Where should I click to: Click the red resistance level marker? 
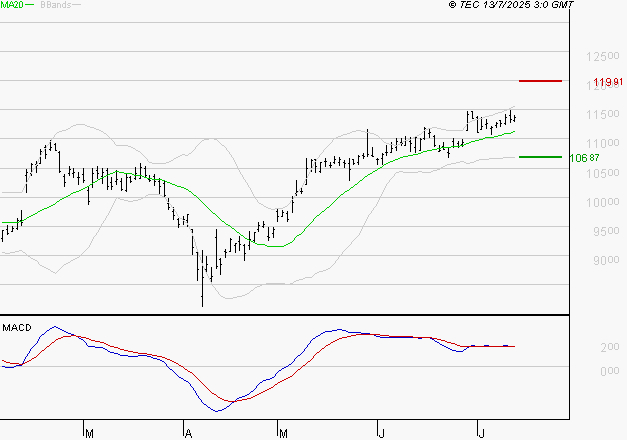tap(540, 81)
